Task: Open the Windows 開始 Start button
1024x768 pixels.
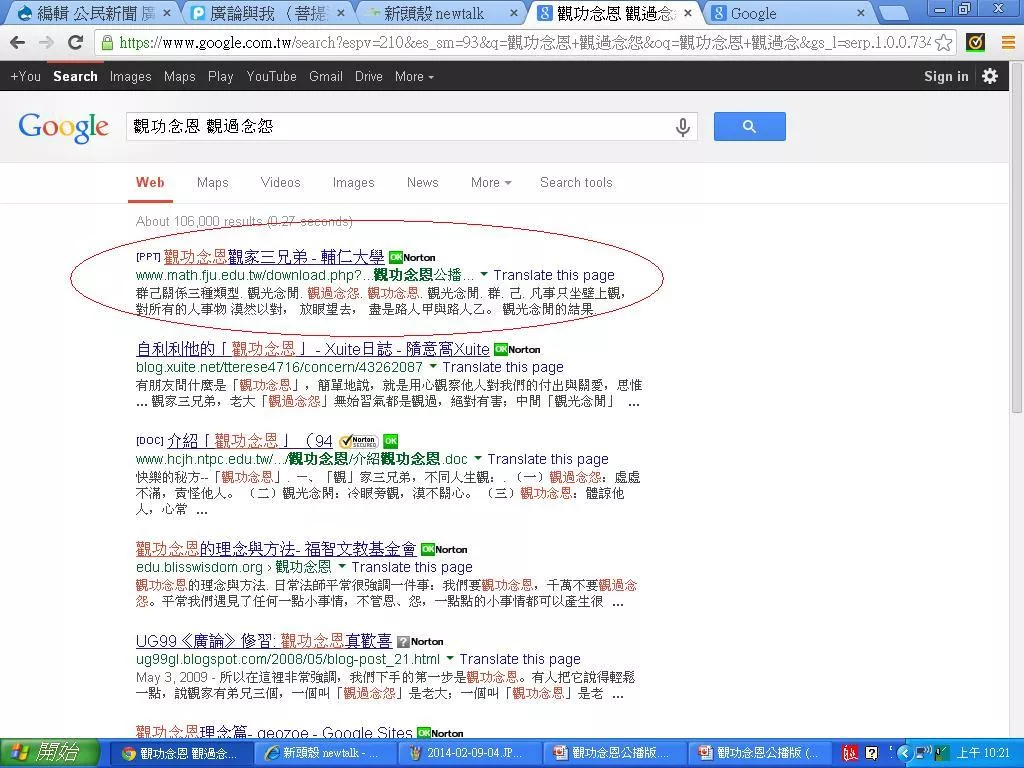Action: click(49, 753)
